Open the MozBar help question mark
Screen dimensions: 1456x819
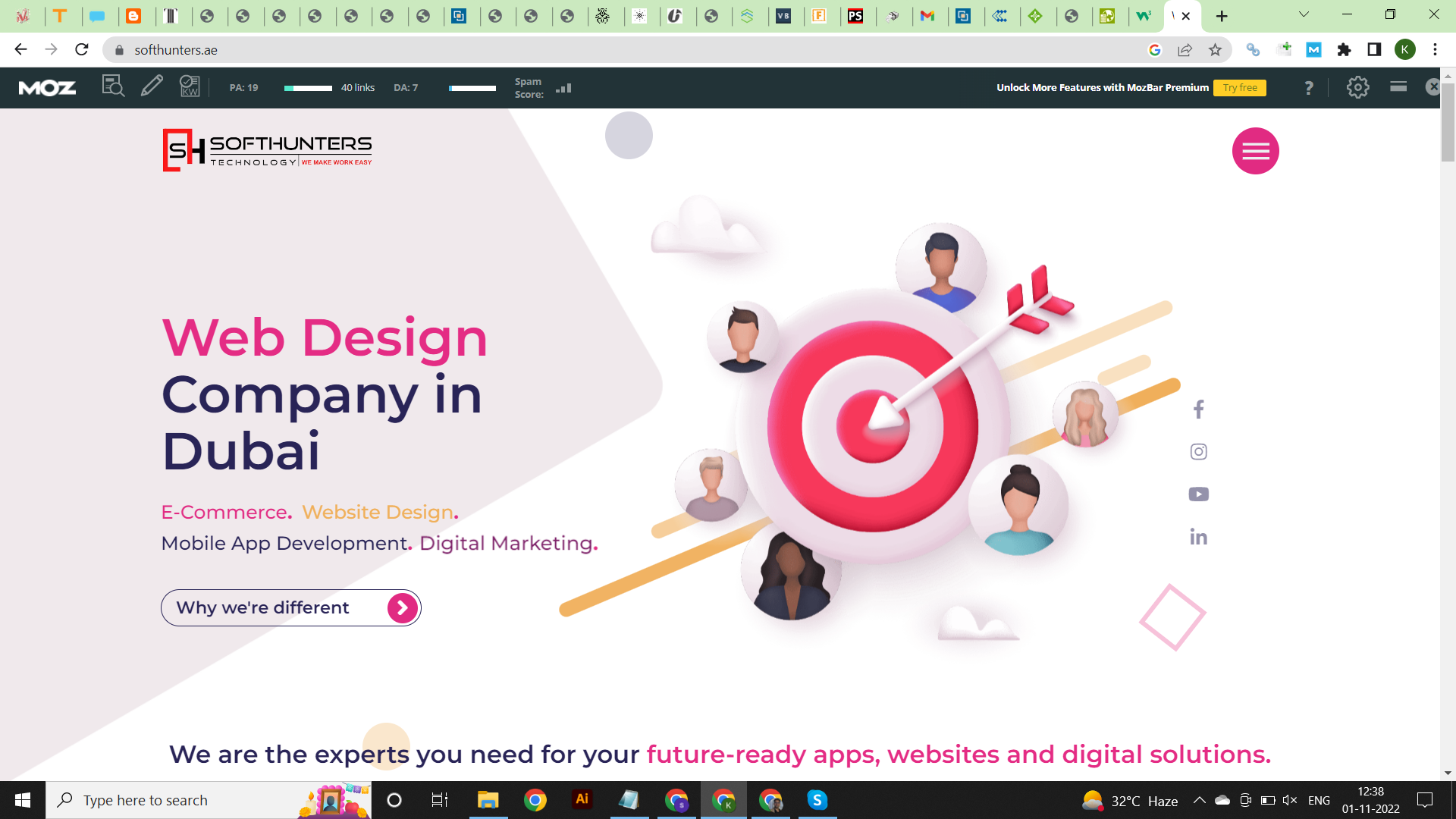tap(1309, 88)
